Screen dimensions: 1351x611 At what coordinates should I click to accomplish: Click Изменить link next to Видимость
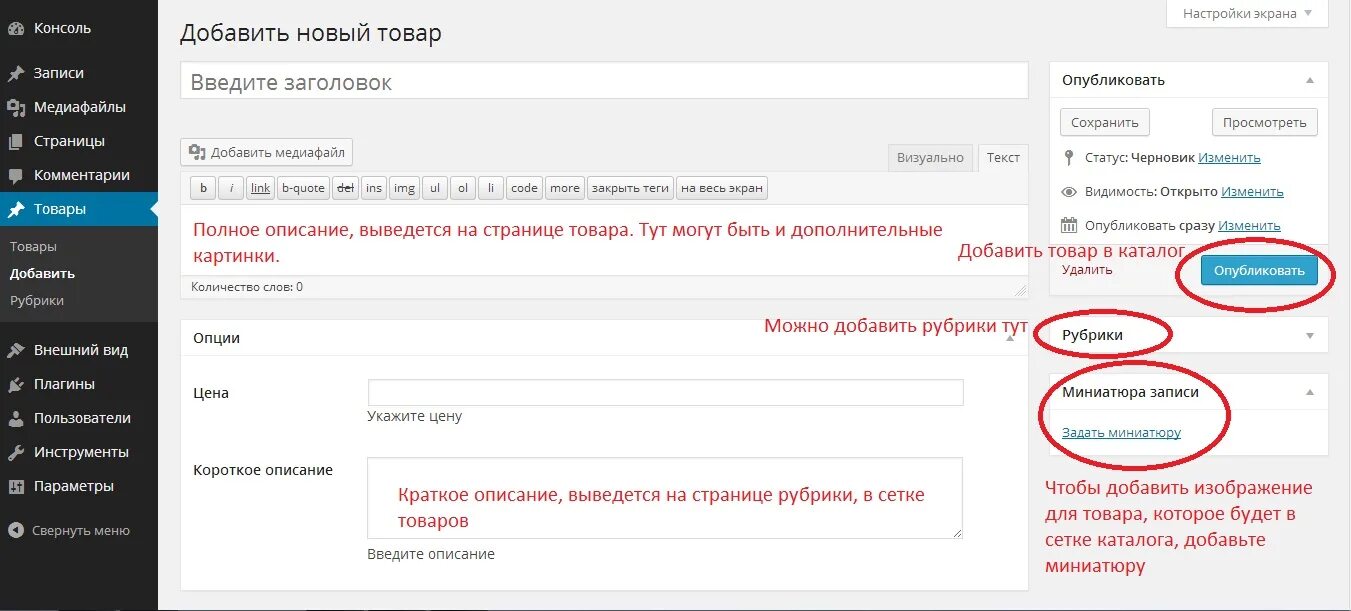pos(1252,192)
